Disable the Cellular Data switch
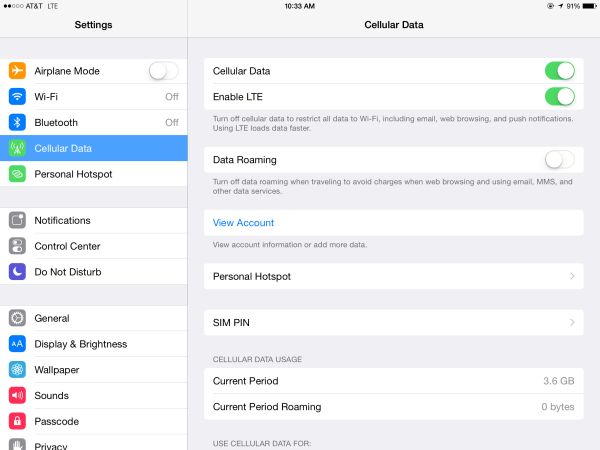Screen dimensions: 600x450 pos(559,71)
